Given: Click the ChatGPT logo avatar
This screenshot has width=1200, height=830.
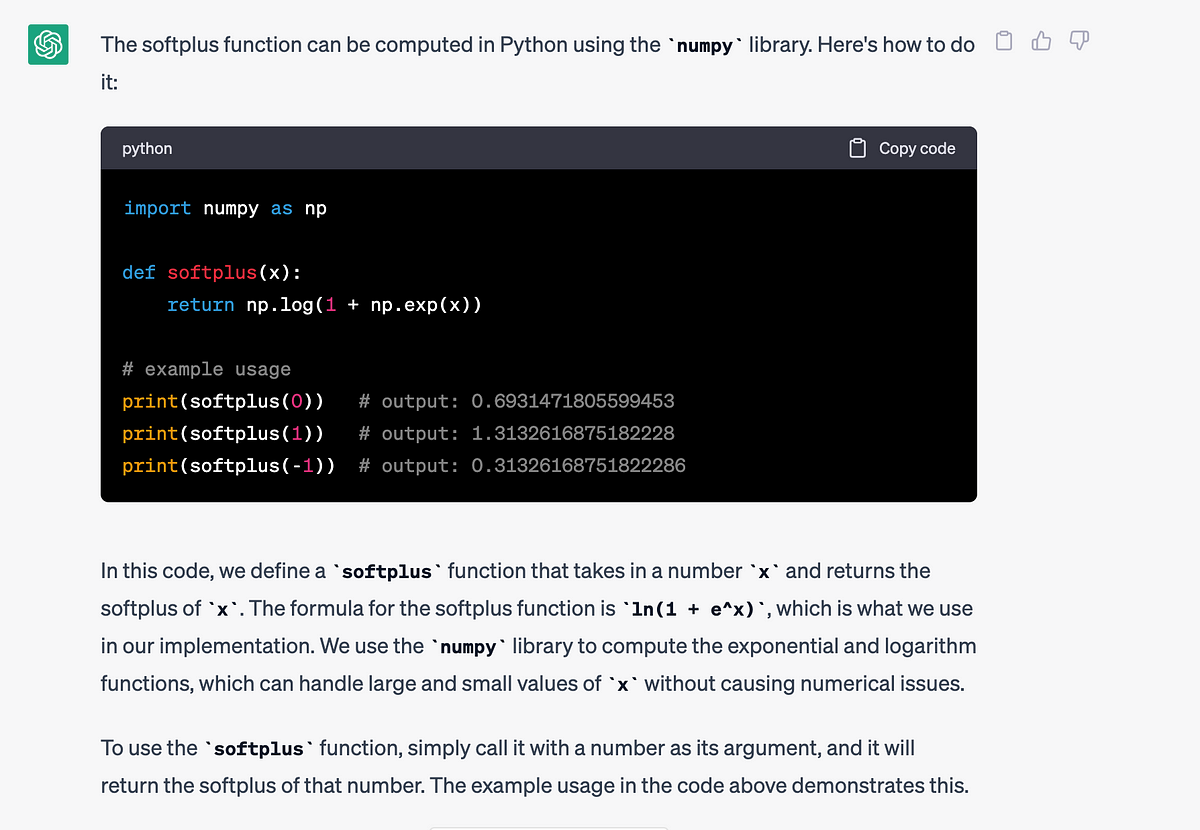Looking at the screenshot, I should (x=46, y=45).
